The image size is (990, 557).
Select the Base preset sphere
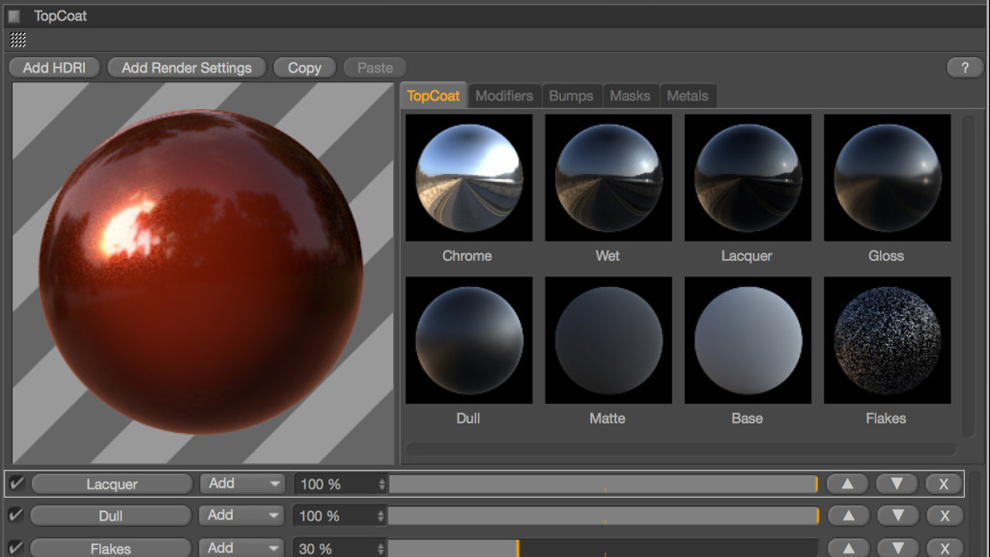click(748, 340)
